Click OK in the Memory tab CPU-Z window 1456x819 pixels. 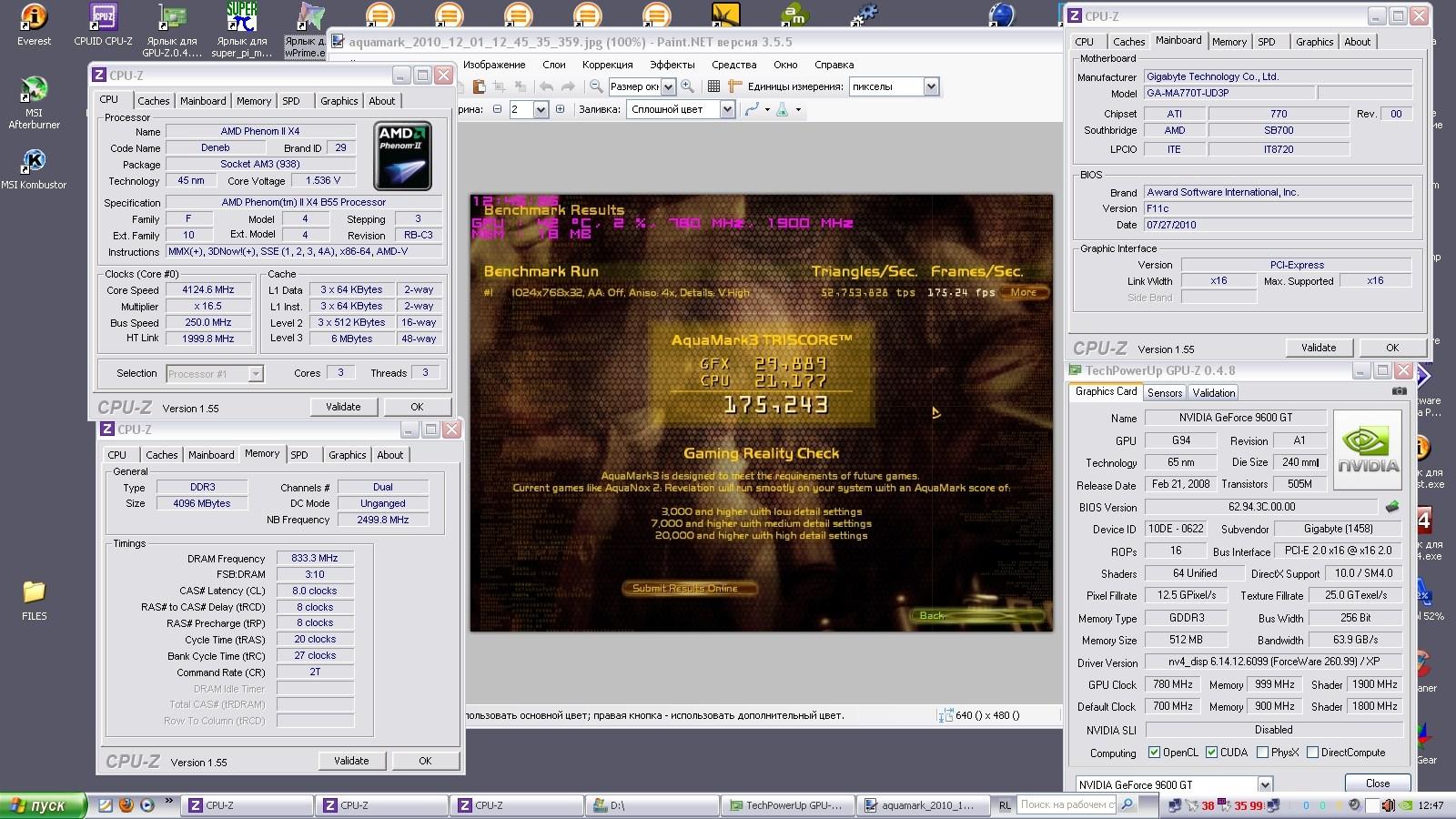coord(425,761)
